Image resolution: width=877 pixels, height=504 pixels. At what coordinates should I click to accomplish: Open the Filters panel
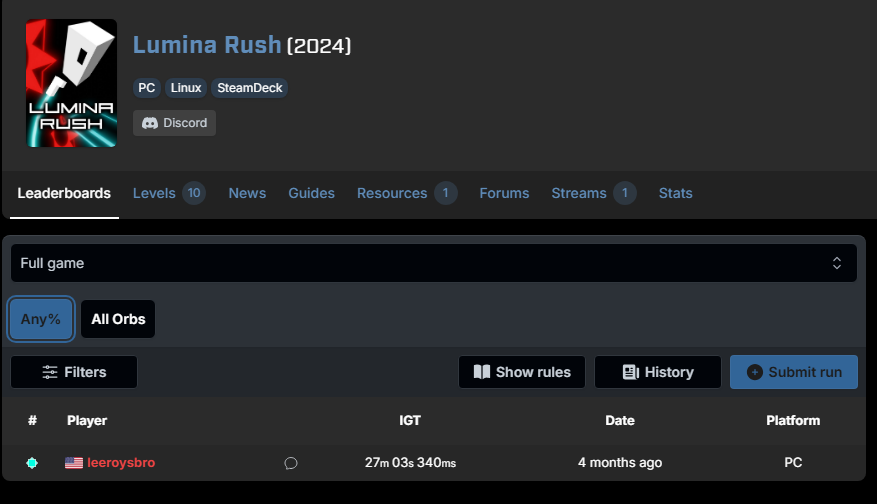(74, 372)
